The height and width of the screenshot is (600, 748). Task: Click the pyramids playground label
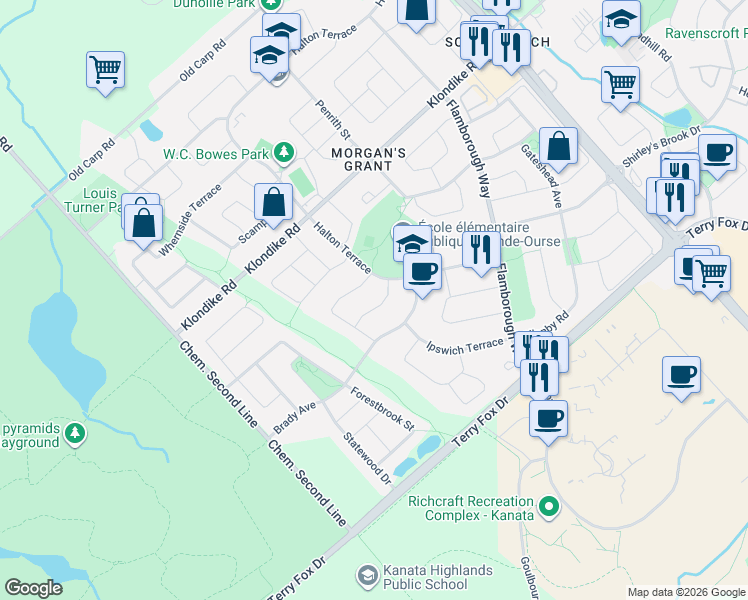(31, 435)
